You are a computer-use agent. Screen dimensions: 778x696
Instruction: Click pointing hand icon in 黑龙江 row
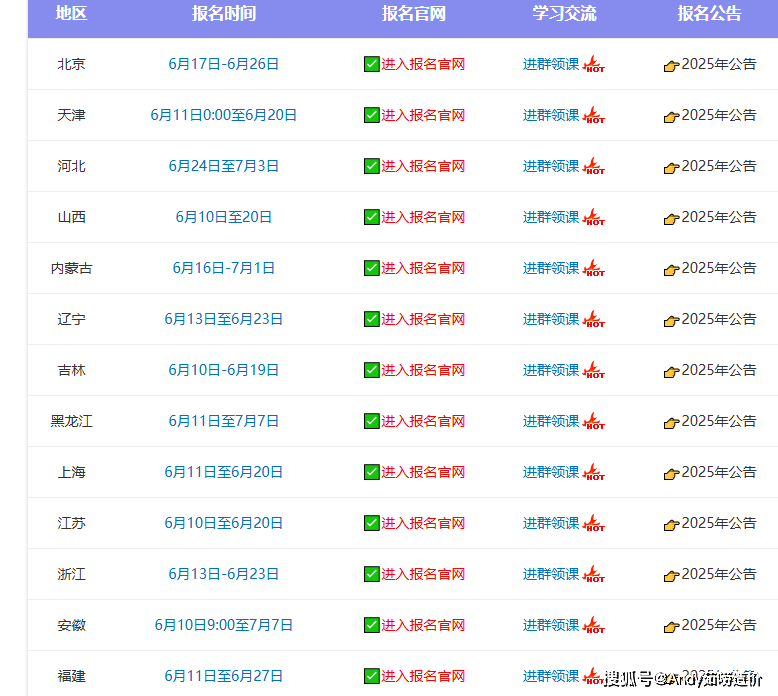(x=671, y=423)
